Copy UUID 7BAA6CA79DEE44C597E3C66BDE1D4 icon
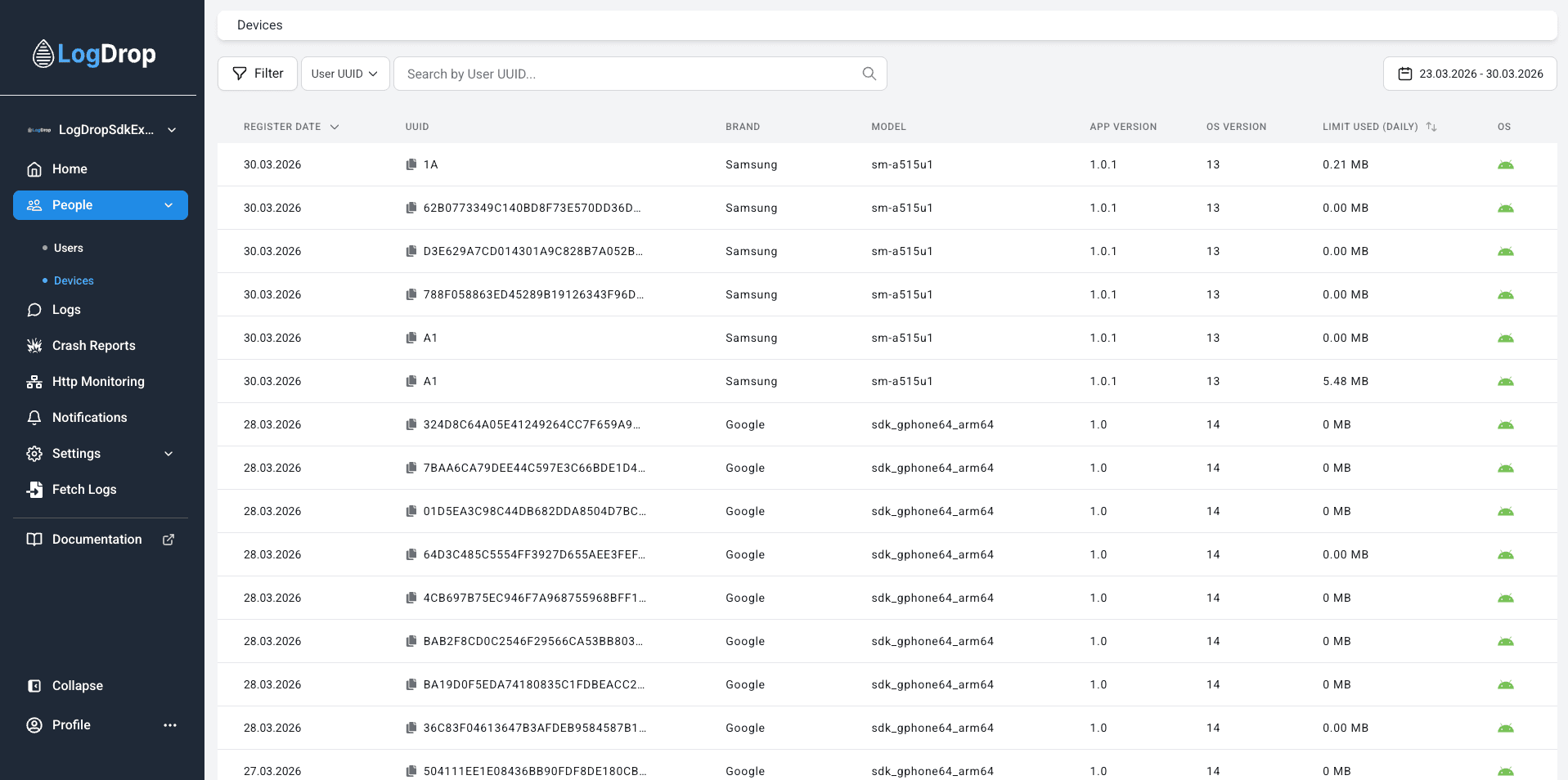Viewport: 1568px width, 780px height. click(x=411, y=468)
